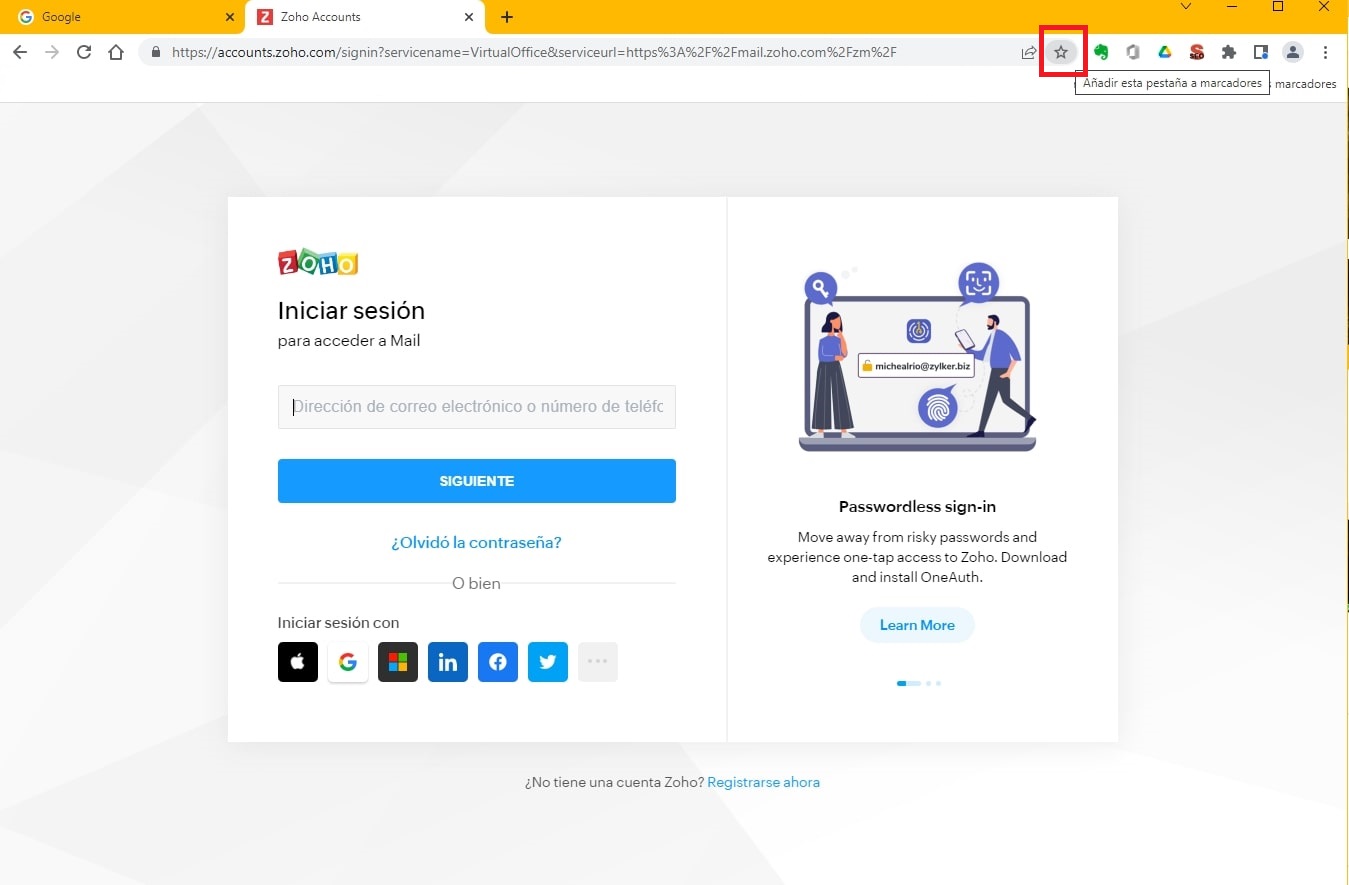Click the SIGUIENTE button
1349x885 pixels.
coord(477,481)
